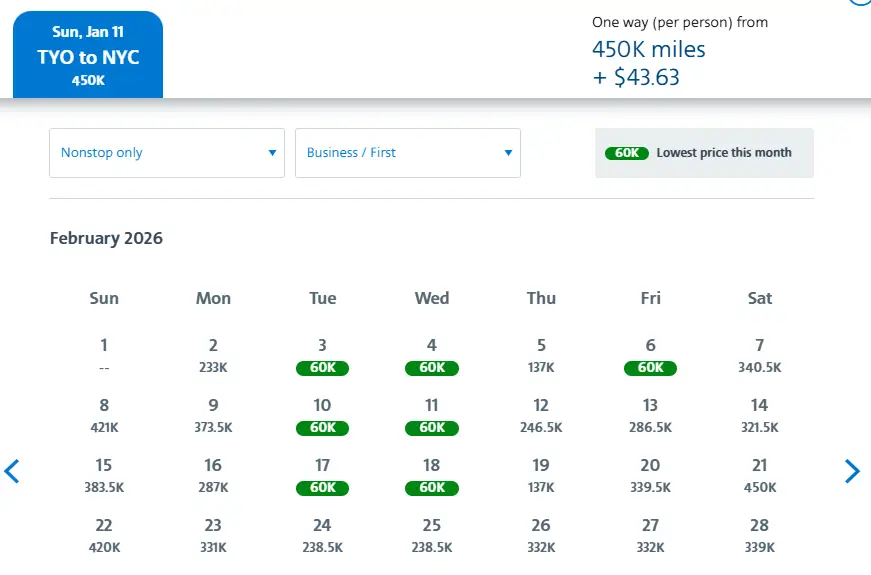The width and height of the screenshot is (871, 575).
Task: Select February 3 with 60K fare
Action: [322, 356]
